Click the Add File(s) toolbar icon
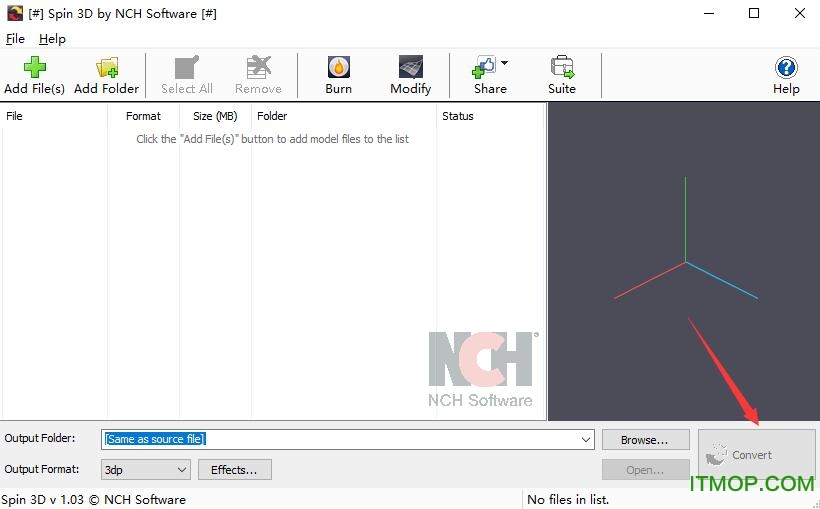Screen dimensions: 820x509 [35, 68]
